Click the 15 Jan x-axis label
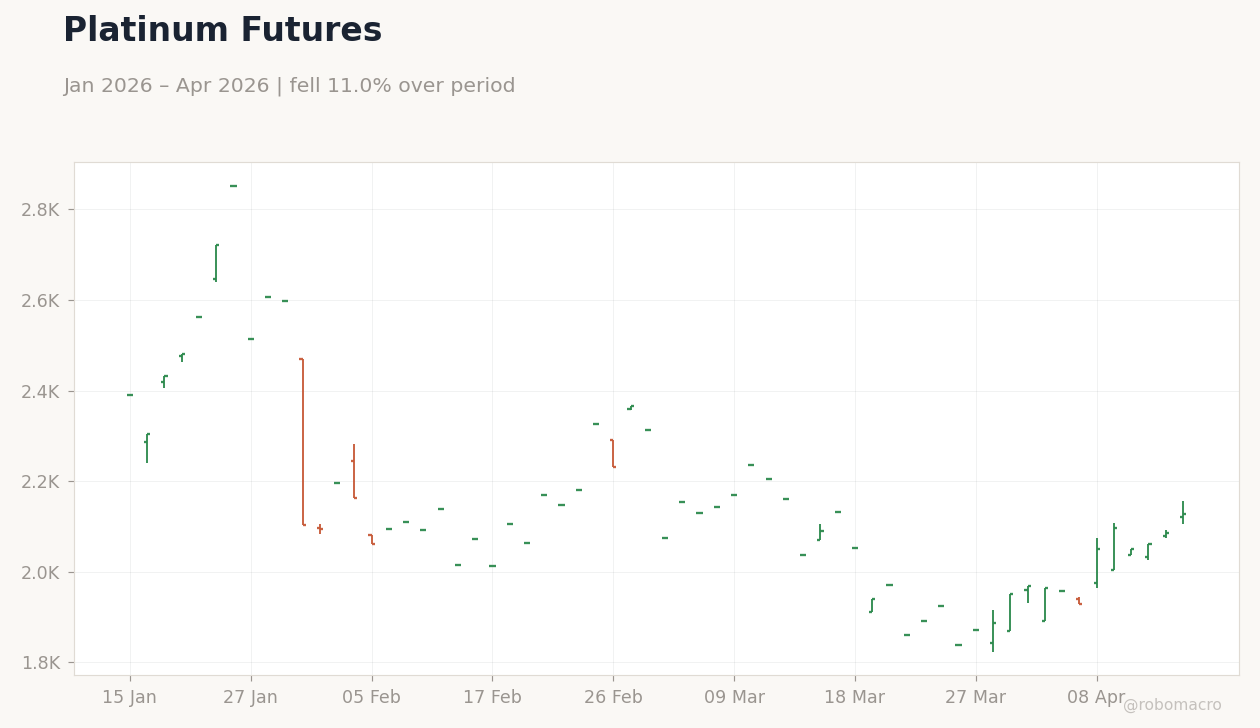1260x728 pixels. [130, 698]
